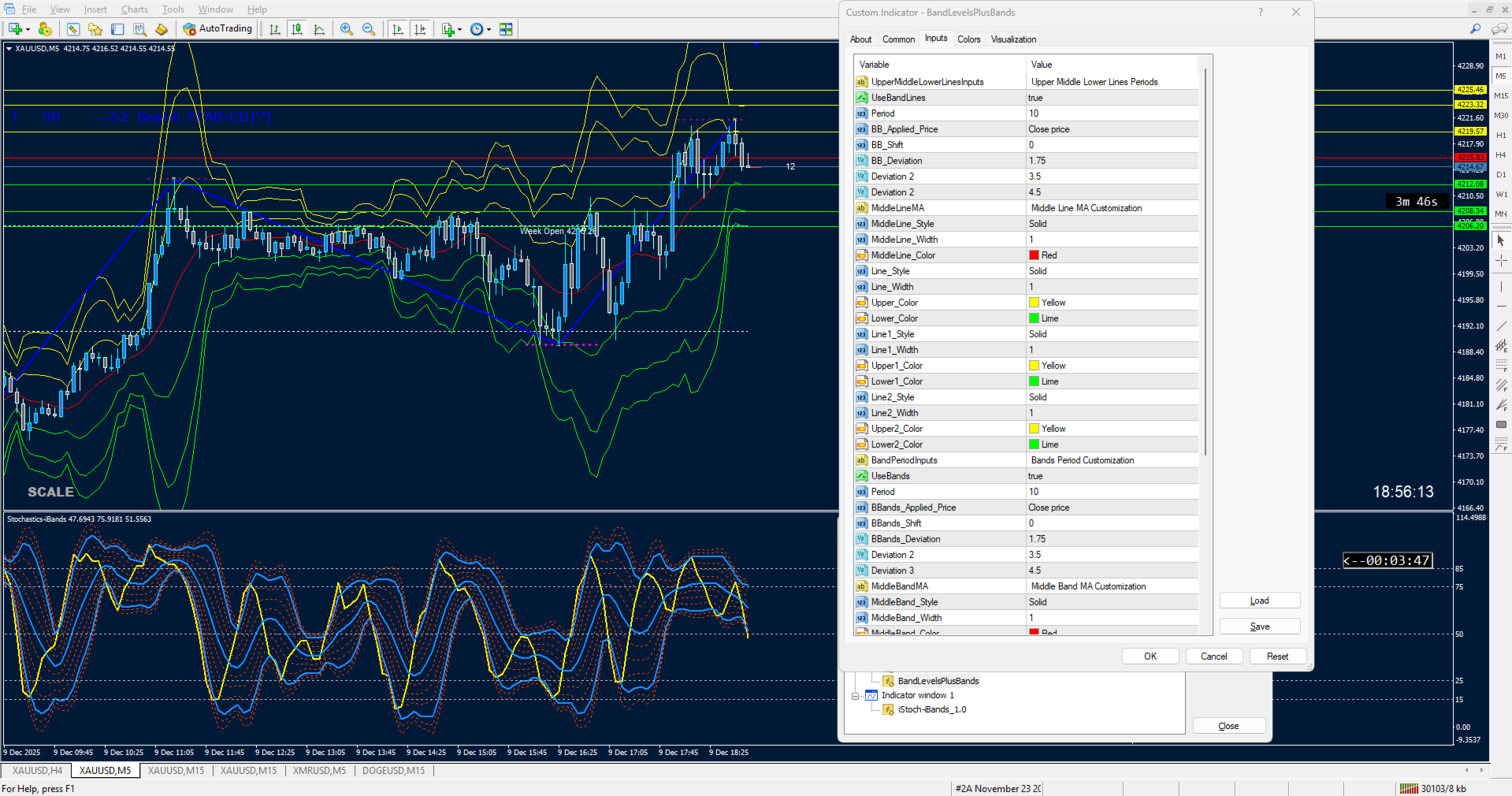
Task: Open the Navigator favorites folder icon
Action: click(95, 29)
